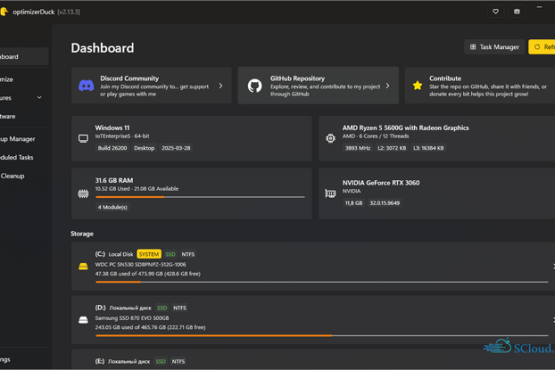Click the D: drive usage bar
The image size is (555, 370).
click(322, 335)
